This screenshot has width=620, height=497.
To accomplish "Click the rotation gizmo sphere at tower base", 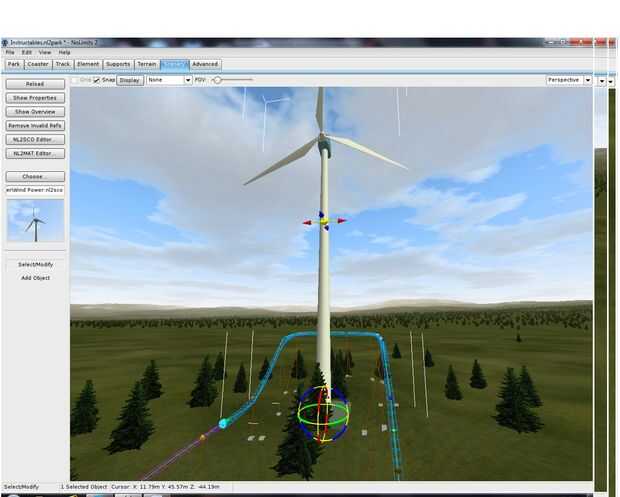I will pyautogui.click(x=323, y=414).
